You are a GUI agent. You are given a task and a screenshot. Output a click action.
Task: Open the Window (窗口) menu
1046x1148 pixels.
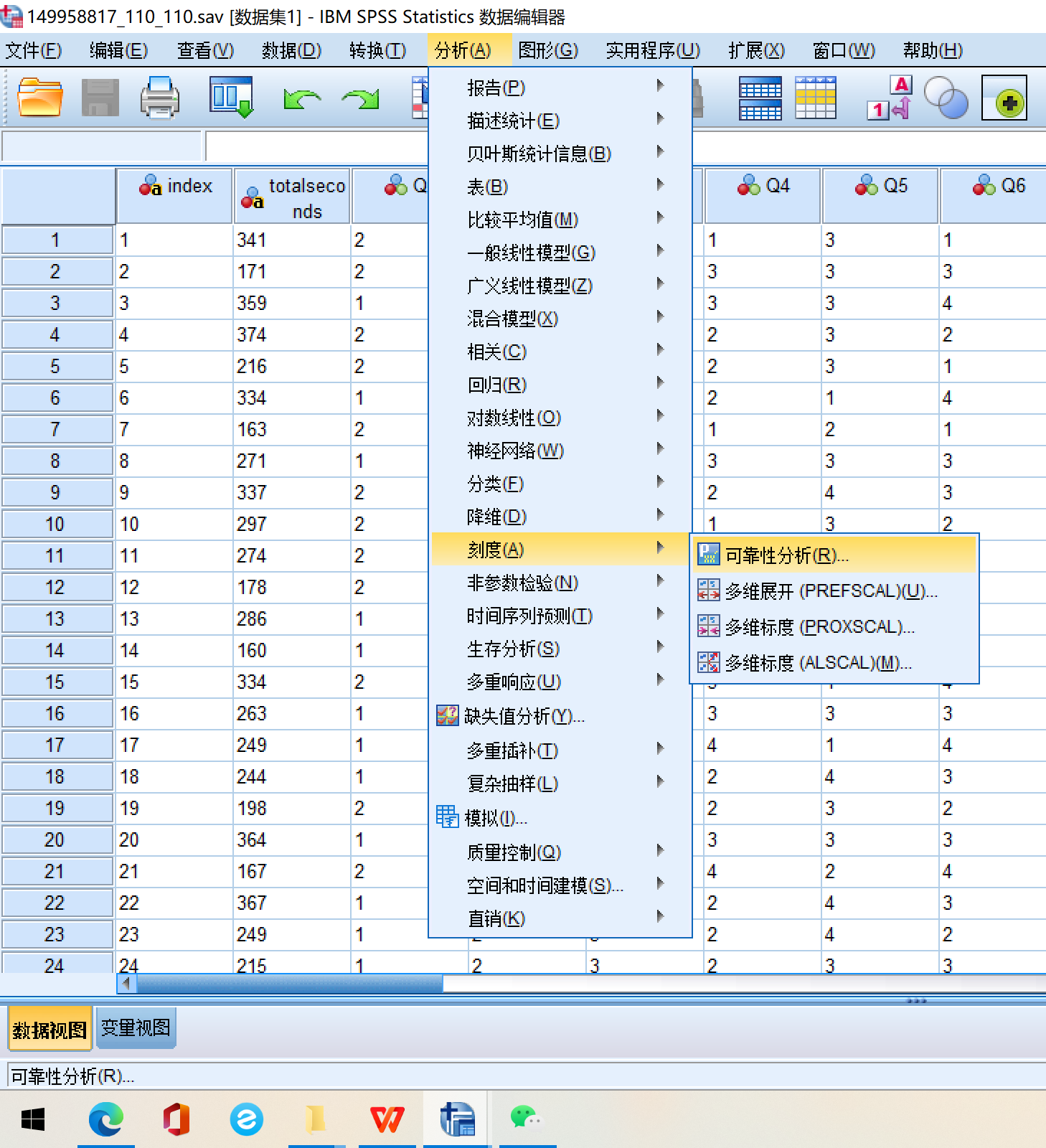[x=844, y=50]
